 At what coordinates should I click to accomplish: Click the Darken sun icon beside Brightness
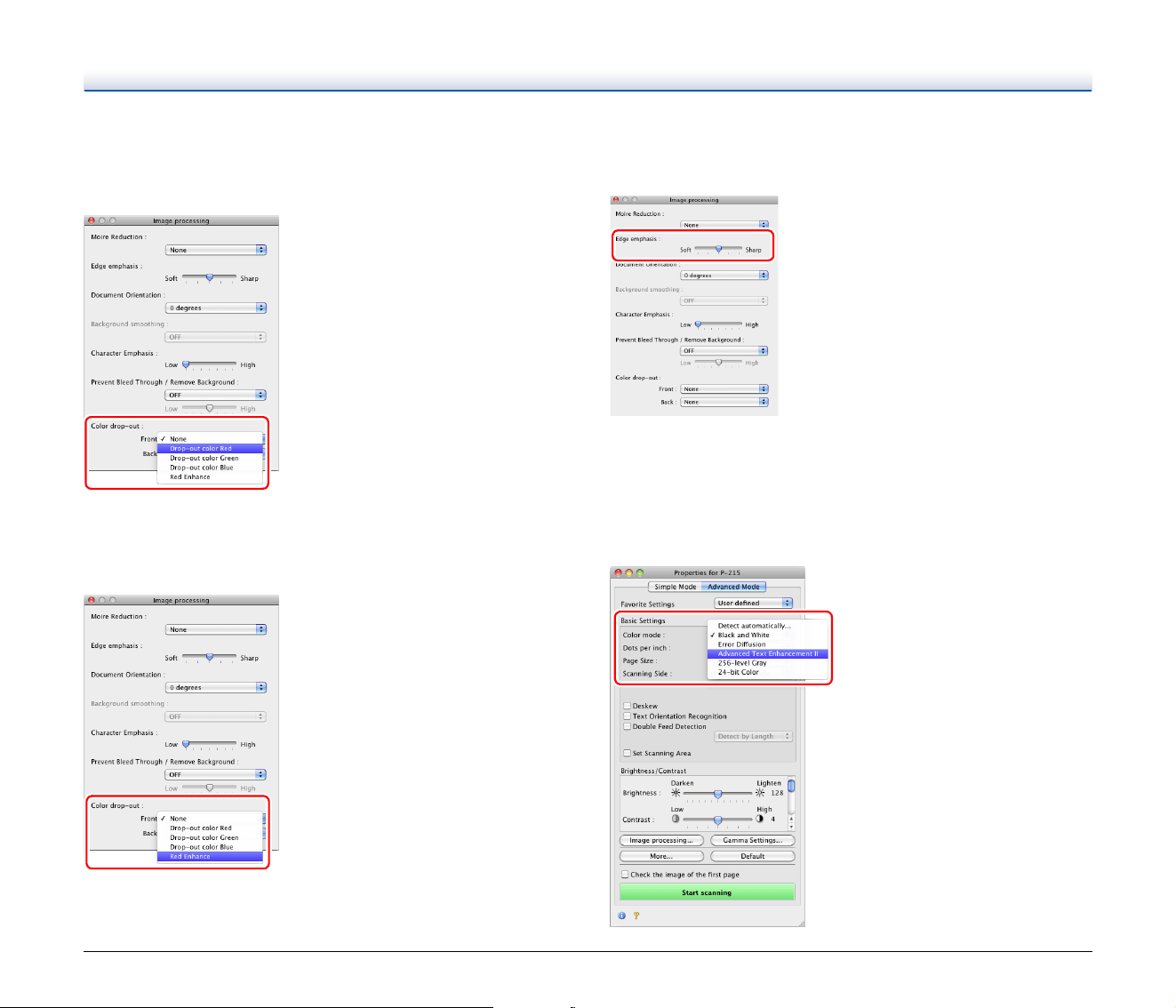point(676,793)
